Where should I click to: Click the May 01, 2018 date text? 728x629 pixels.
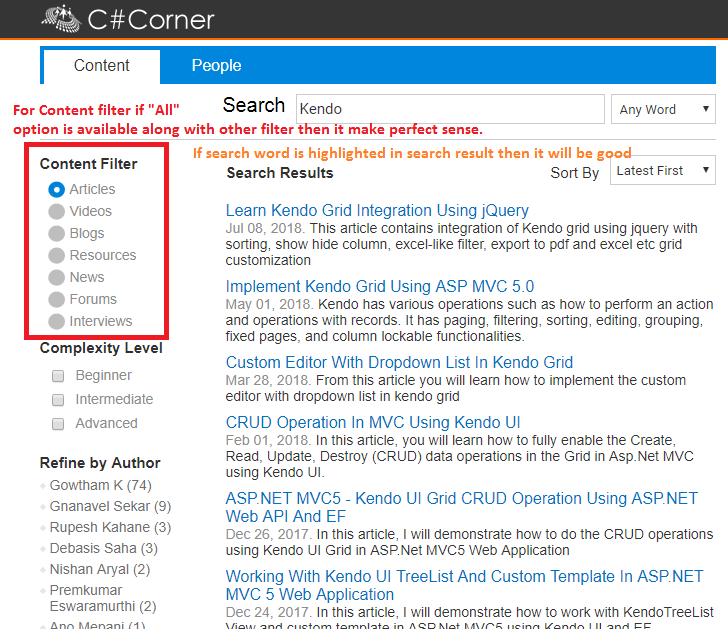[x=269, y=305]
